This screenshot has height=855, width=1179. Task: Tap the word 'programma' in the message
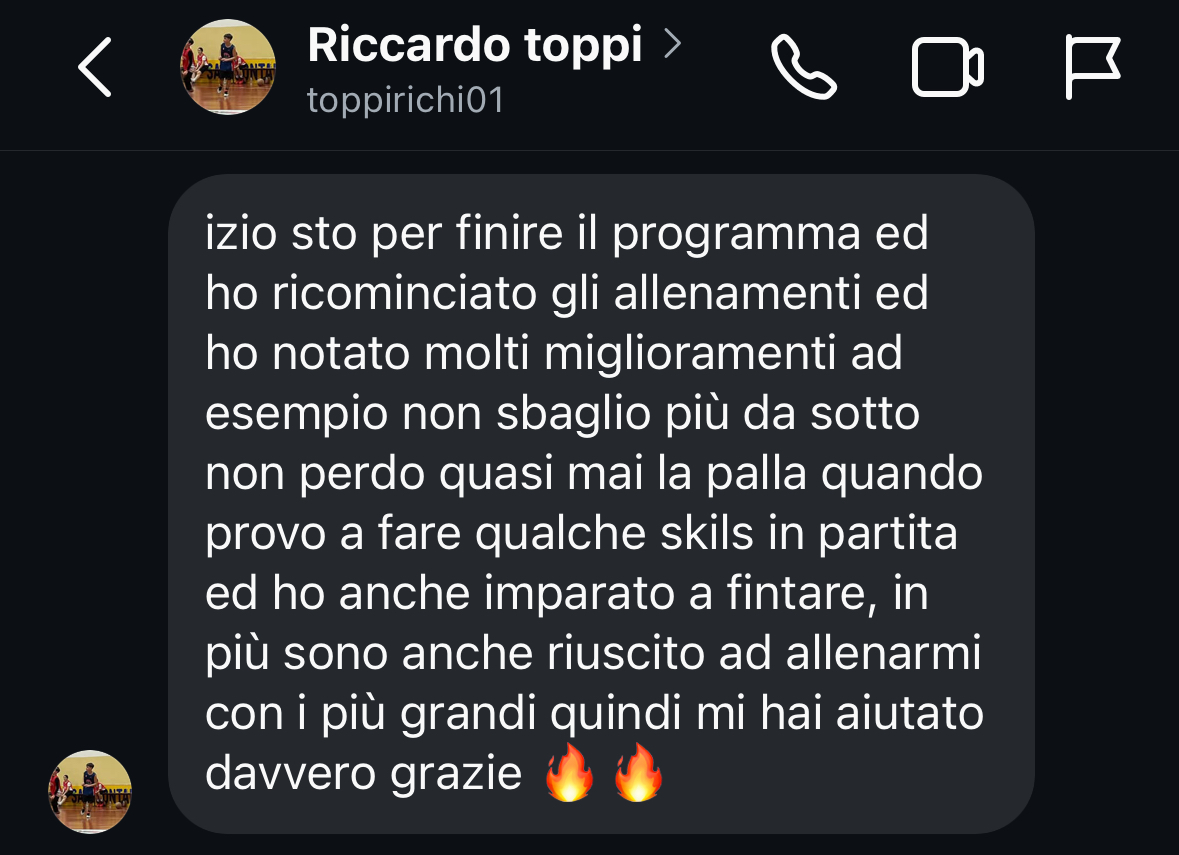[736, 235]
